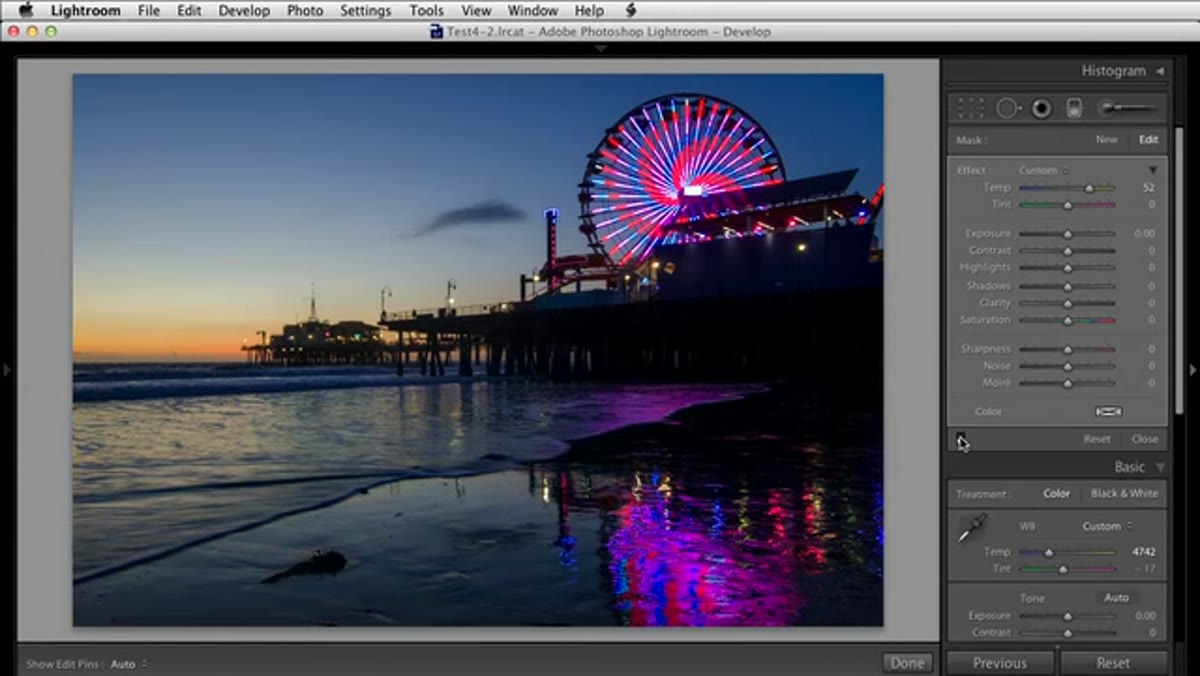Click the filter Exposure value 0.00
The height and width of the screenshot is (676, 1200).
point(1145,234)
